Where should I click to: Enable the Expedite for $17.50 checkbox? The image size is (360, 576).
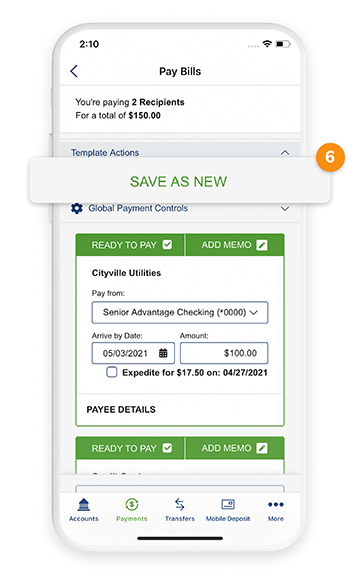tap(112, 372)
